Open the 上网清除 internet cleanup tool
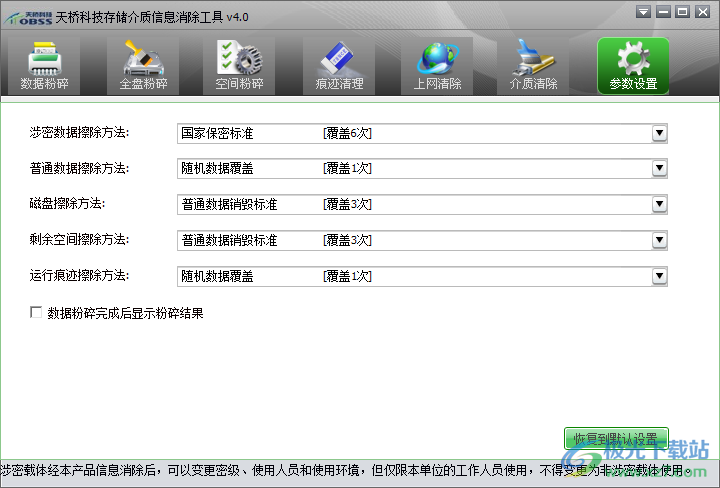 (x=437, y=66)
